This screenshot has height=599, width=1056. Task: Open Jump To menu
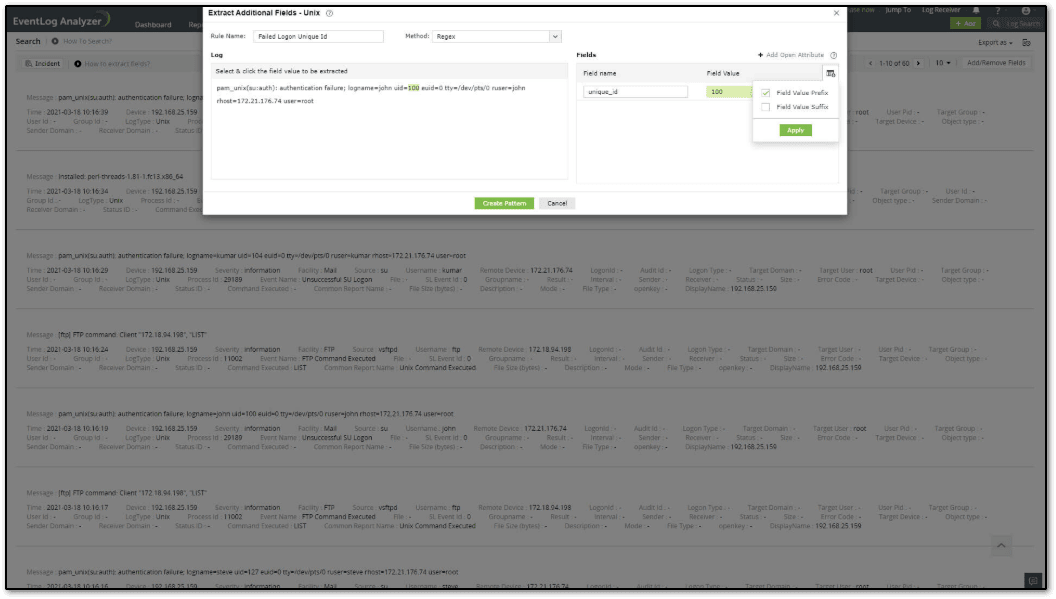click(x=898, y=10)
